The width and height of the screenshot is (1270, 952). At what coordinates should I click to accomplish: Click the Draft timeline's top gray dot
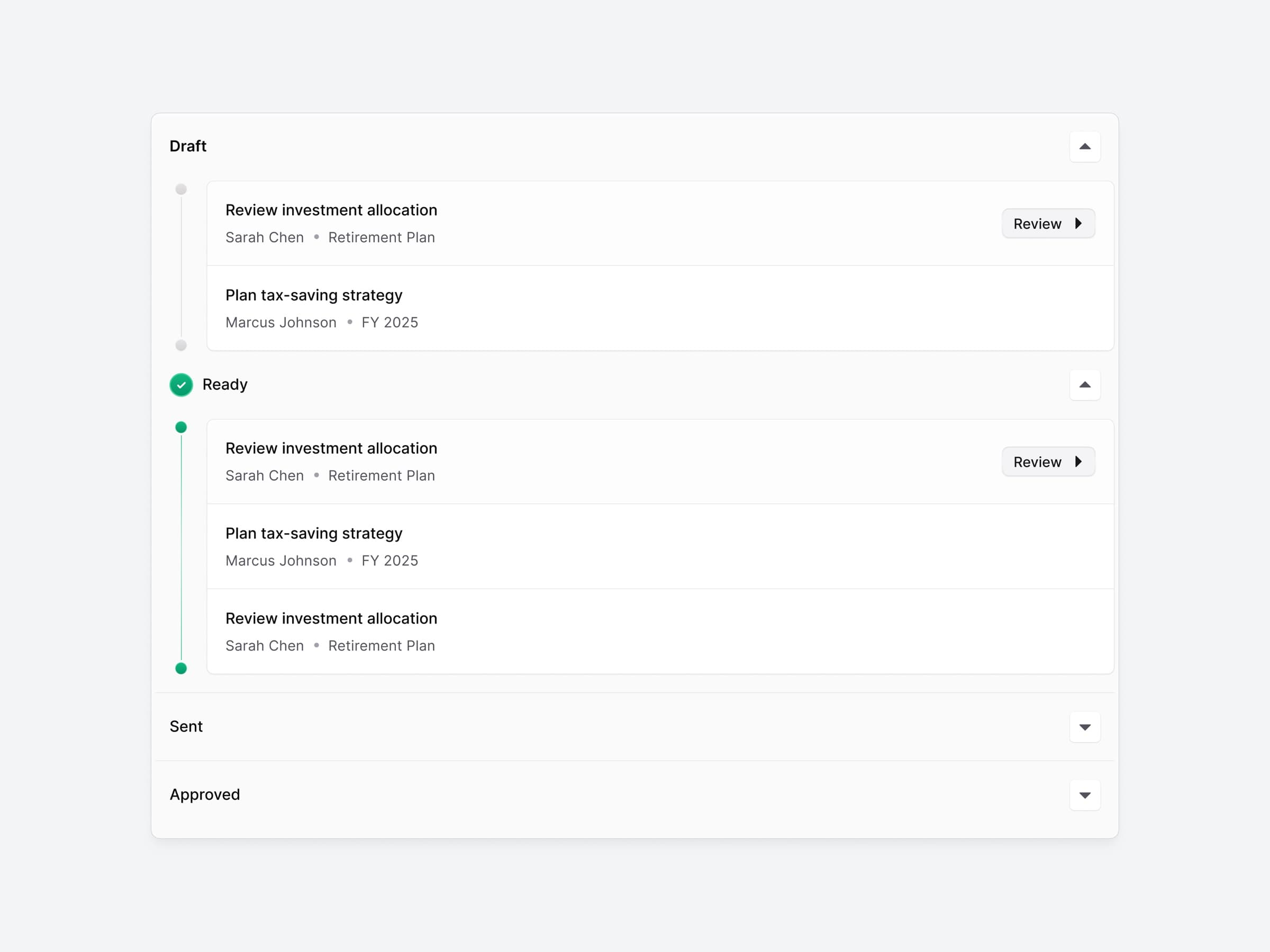[x=181, y=189]
